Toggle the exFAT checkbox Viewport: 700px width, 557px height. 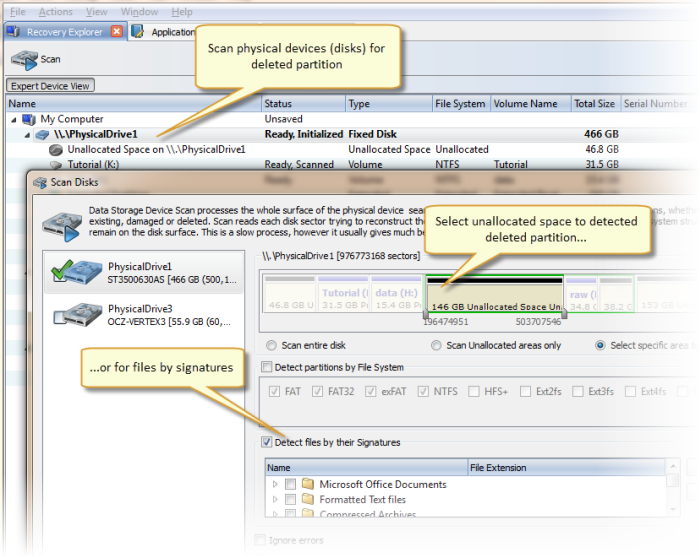coord(371,391)
